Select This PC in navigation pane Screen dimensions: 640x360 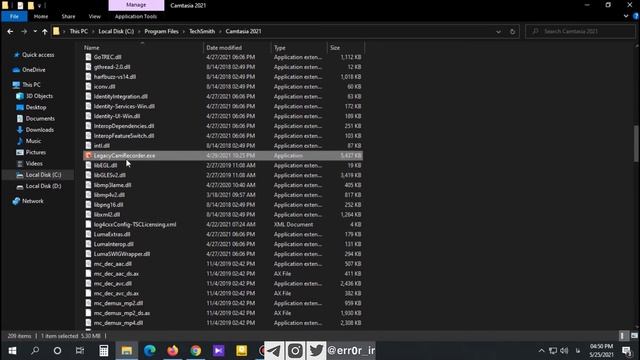coord(31,85)
